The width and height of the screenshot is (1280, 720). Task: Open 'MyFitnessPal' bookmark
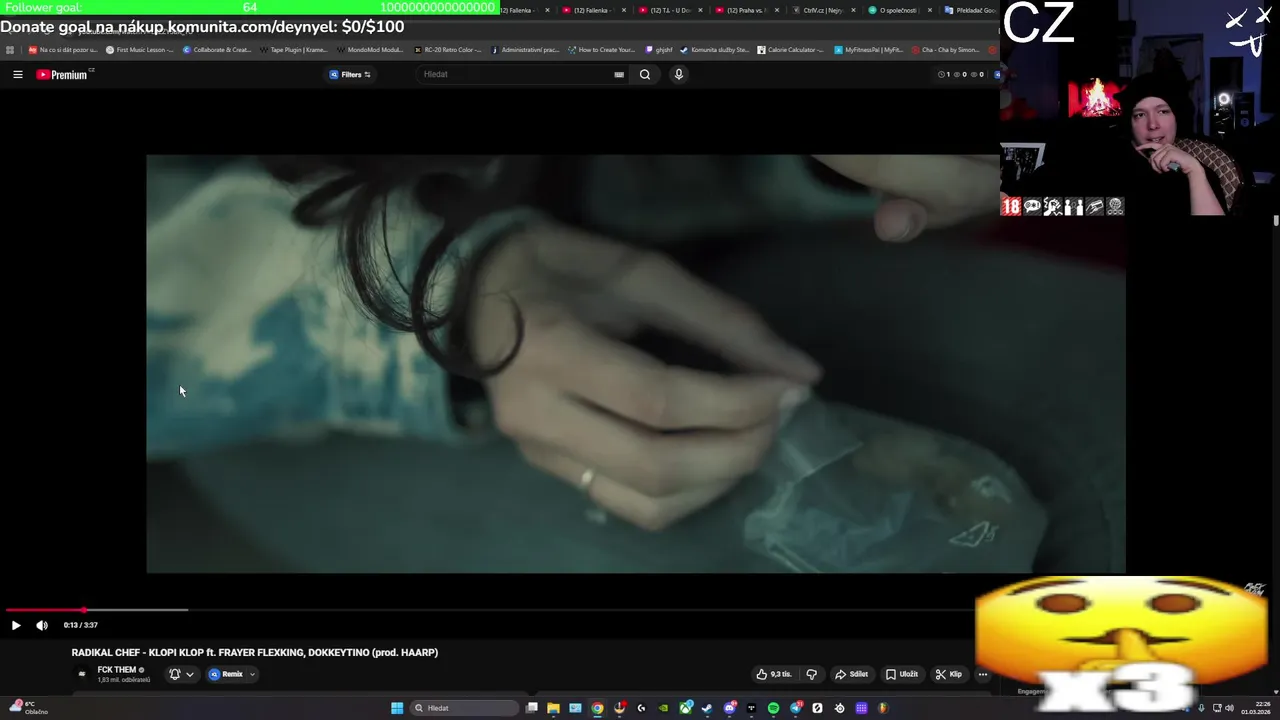click(868, 49)
